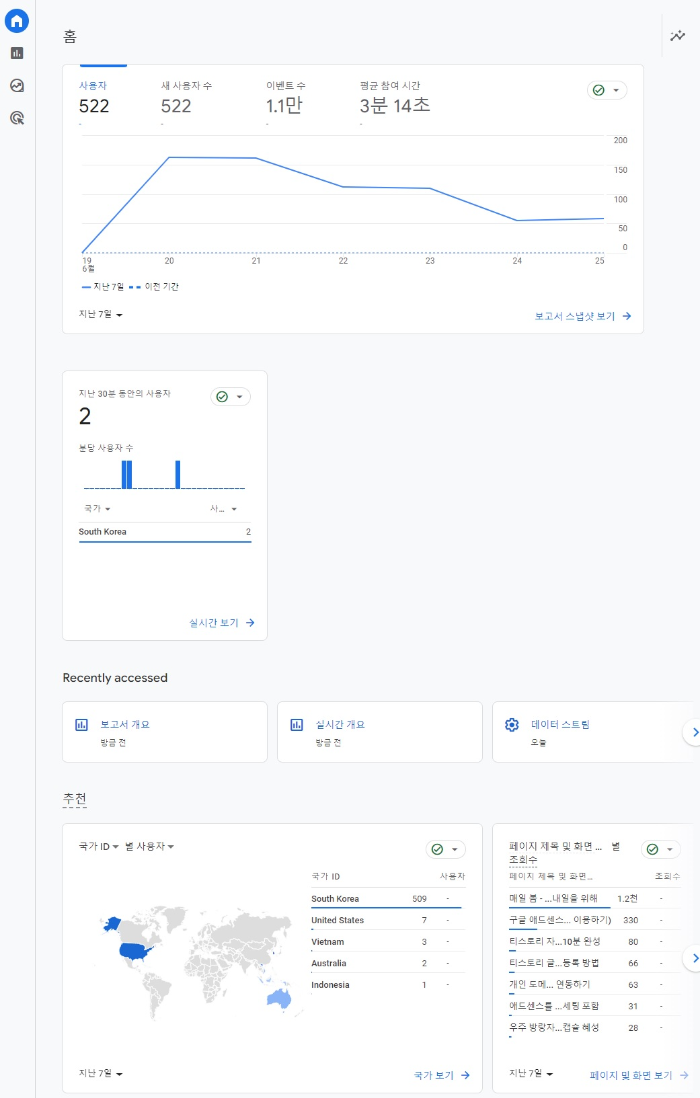Open the Advertising icon in the left sidebar

pos(16,119)
